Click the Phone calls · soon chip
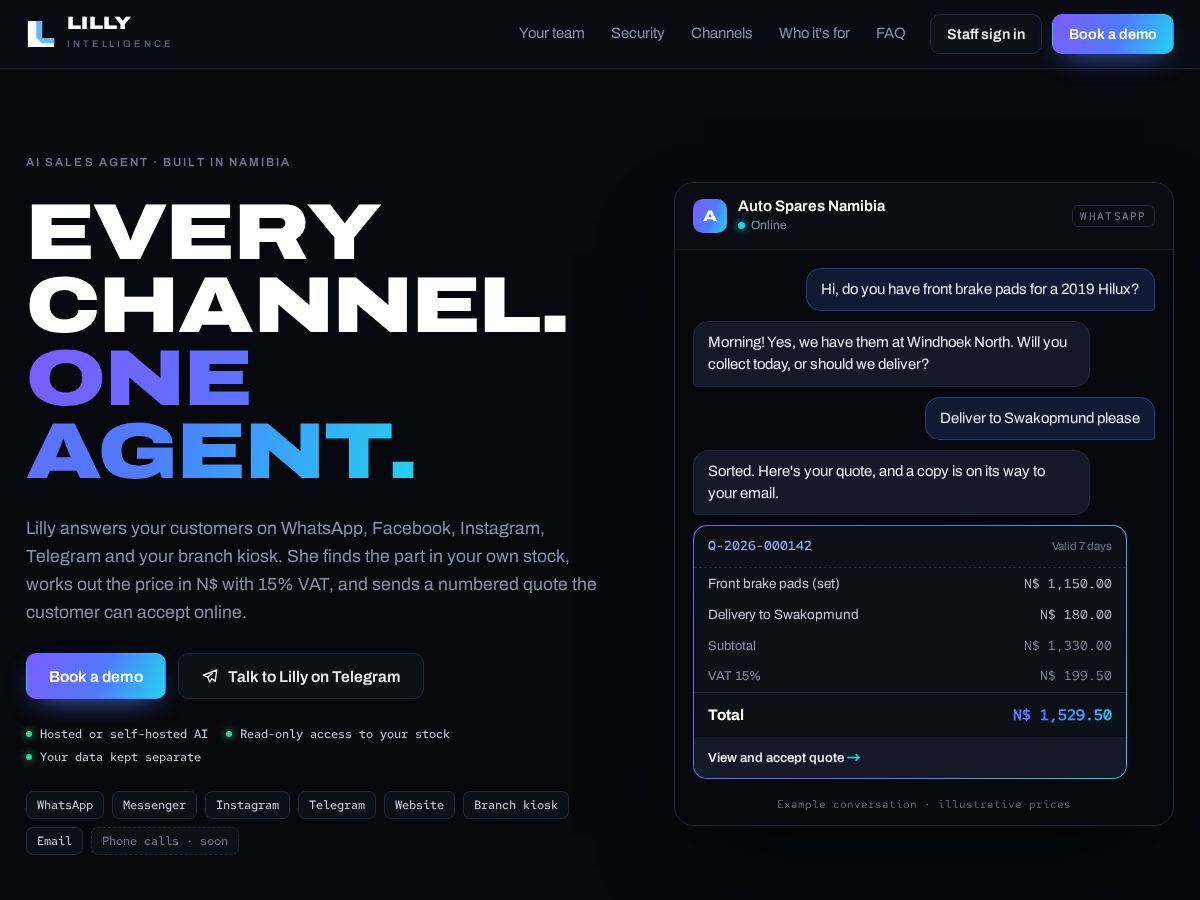Image resolution: width=1200 pixels, height=900 pixels. point(165,841)
